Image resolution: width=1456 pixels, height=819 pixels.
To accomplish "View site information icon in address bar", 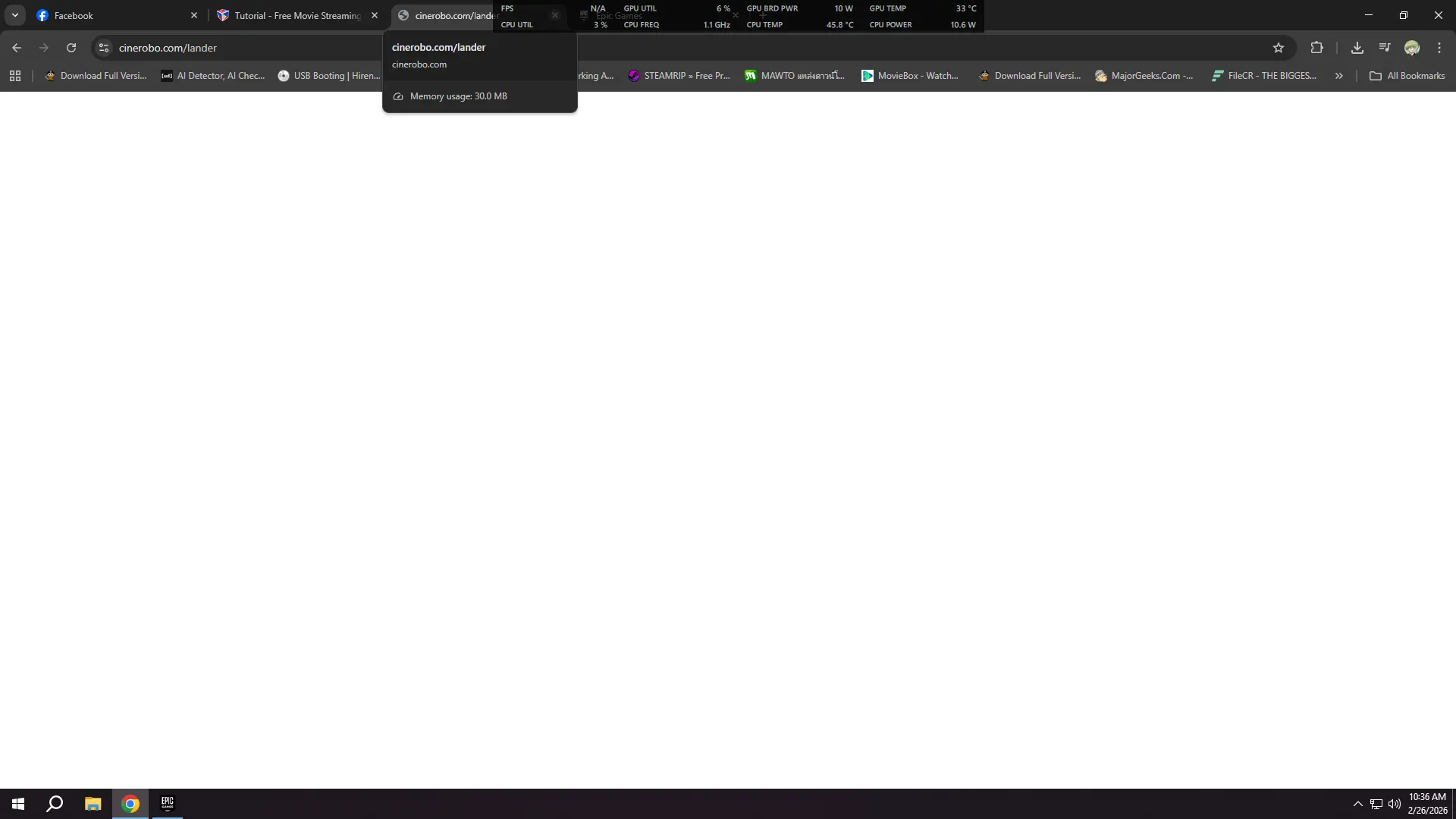I will tap(104, 48).
